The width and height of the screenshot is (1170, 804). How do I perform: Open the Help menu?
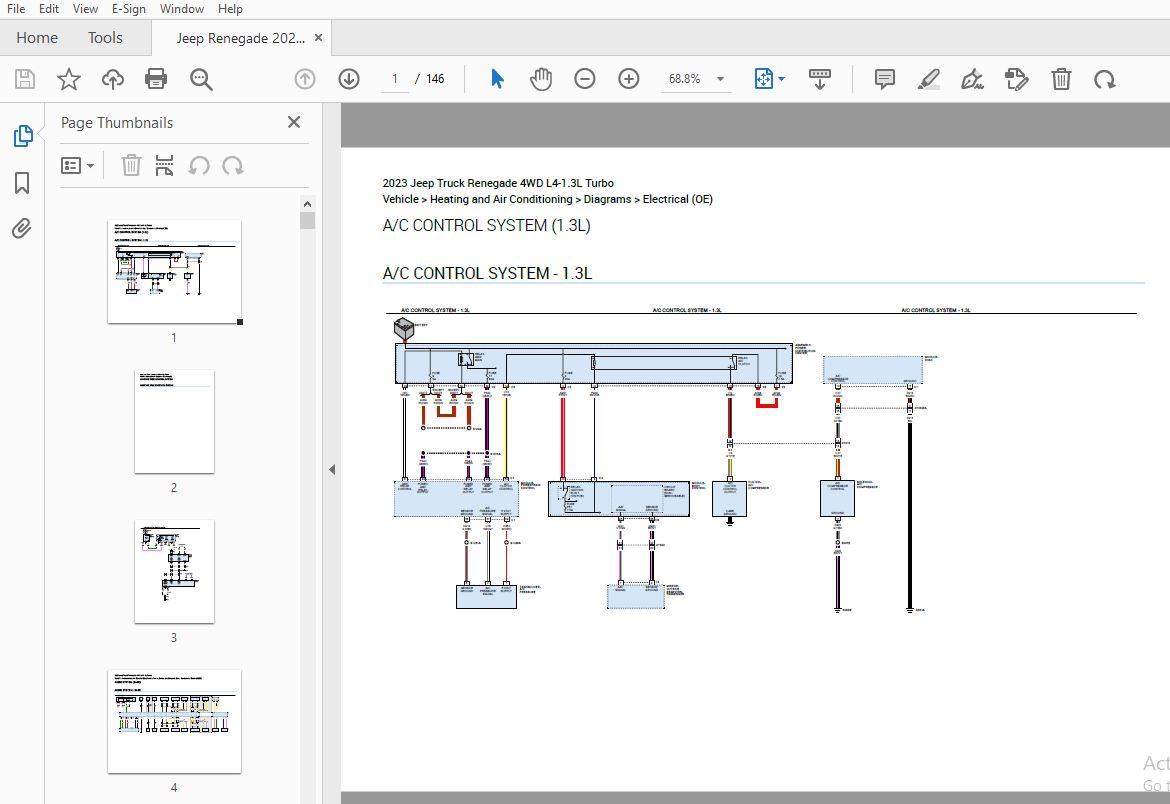click(x=230, y=9)
